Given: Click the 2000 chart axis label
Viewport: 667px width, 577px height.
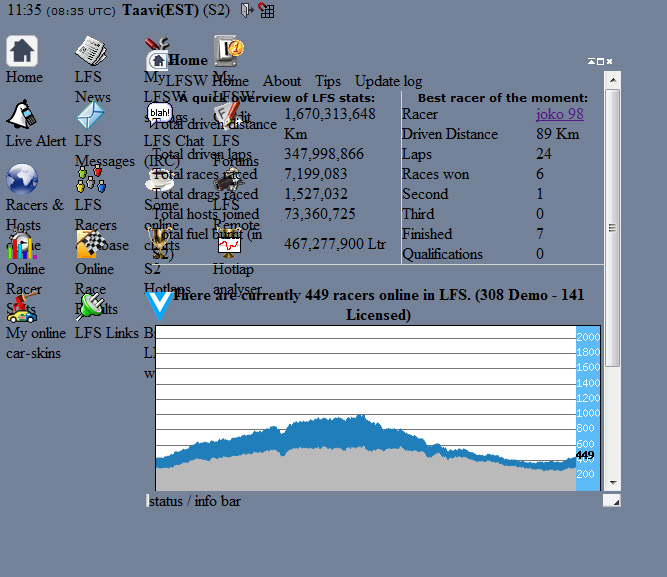Looking at the screenshot, I should coord(588,337).
